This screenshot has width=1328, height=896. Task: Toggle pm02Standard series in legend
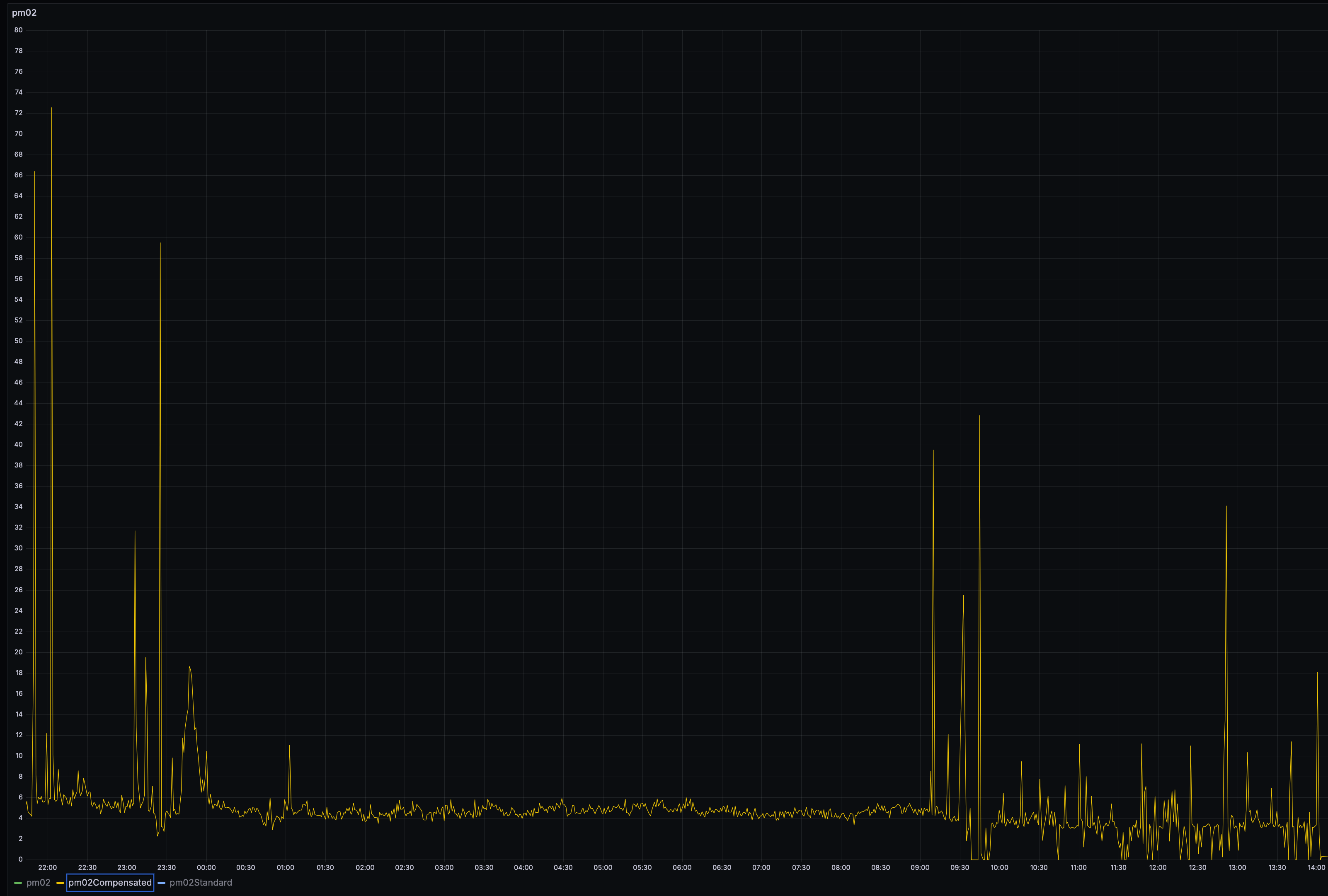[x=201, y=883]
